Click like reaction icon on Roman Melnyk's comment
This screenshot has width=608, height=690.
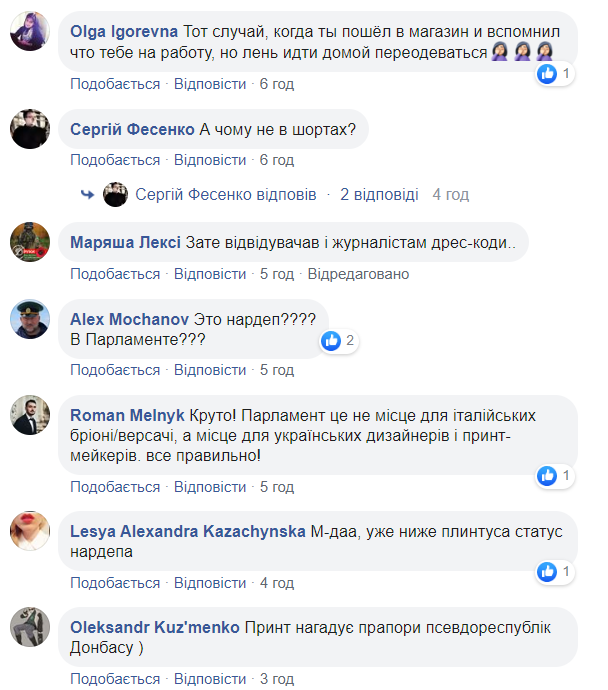click(x=547, y=476)
